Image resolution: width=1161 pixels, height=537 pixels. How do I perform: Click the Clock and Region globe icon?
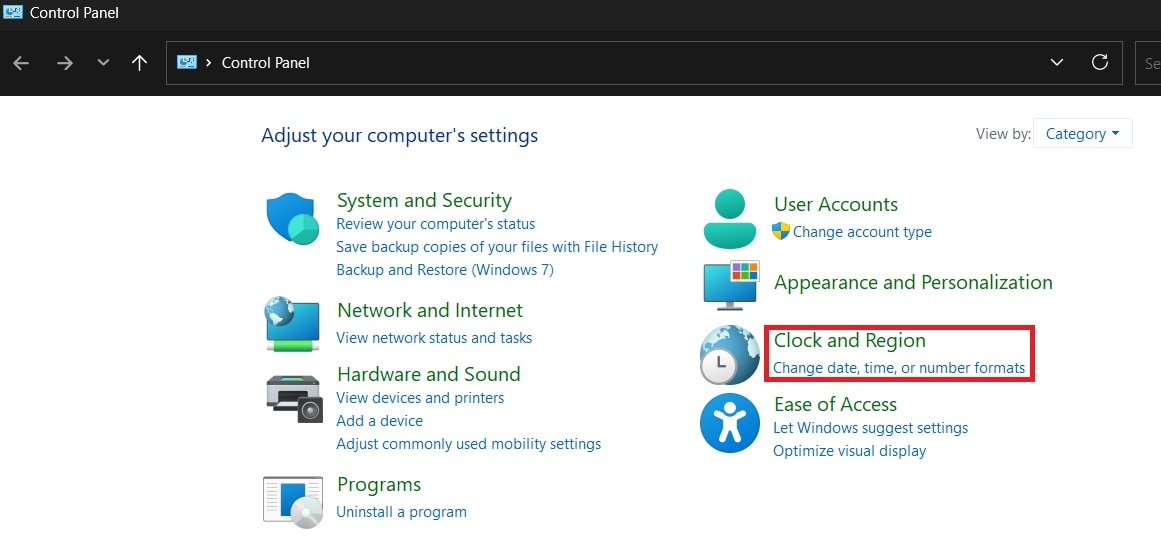tap(729, 355)
